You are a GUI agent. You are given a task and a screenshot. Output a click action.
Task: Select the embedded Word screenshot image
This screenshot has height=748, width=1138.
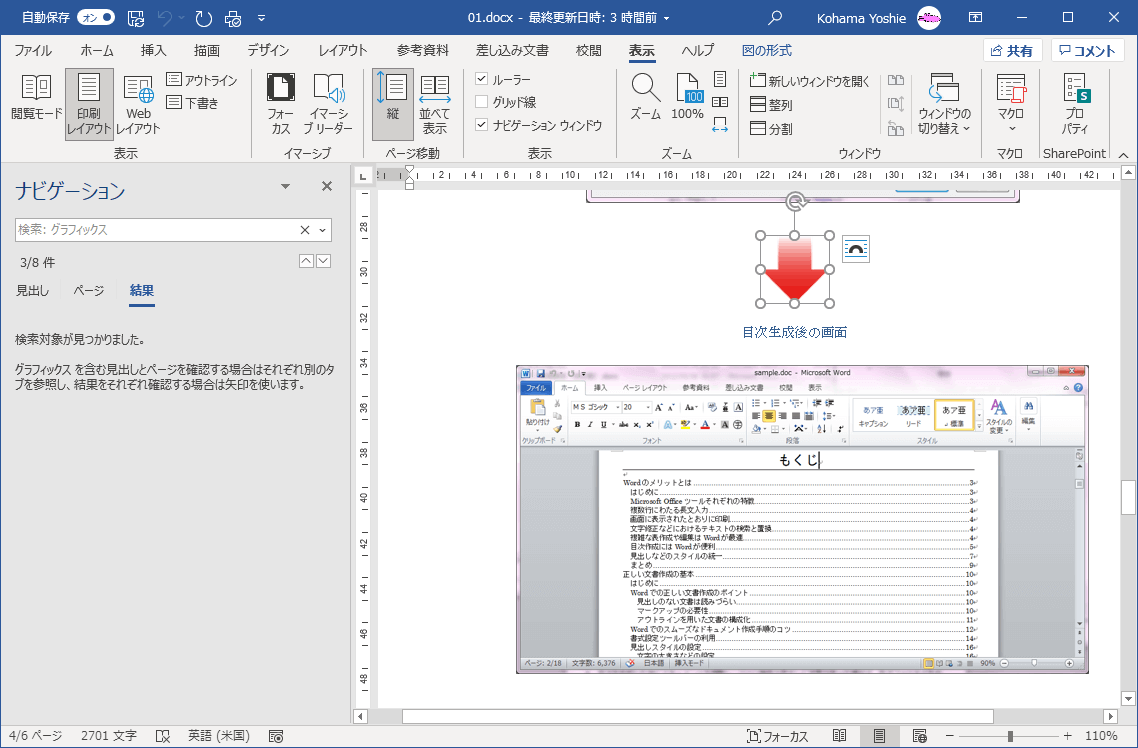click(x=802, y=519)
